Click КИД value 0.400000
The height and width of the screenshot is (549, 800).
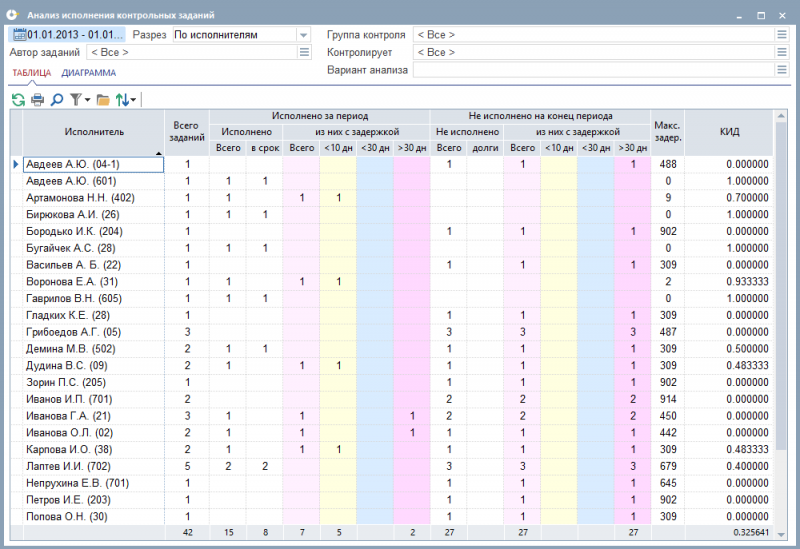click(747, 466)
